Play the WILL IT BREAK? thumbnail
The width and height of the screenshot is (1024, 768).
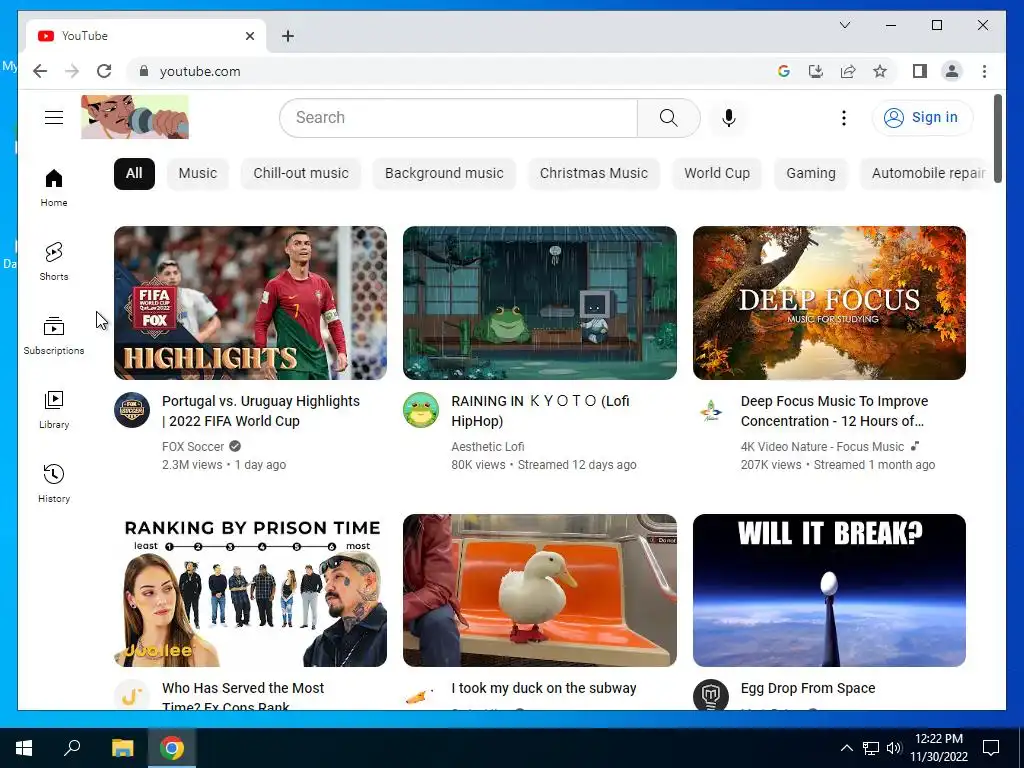[x=829, y=590]
